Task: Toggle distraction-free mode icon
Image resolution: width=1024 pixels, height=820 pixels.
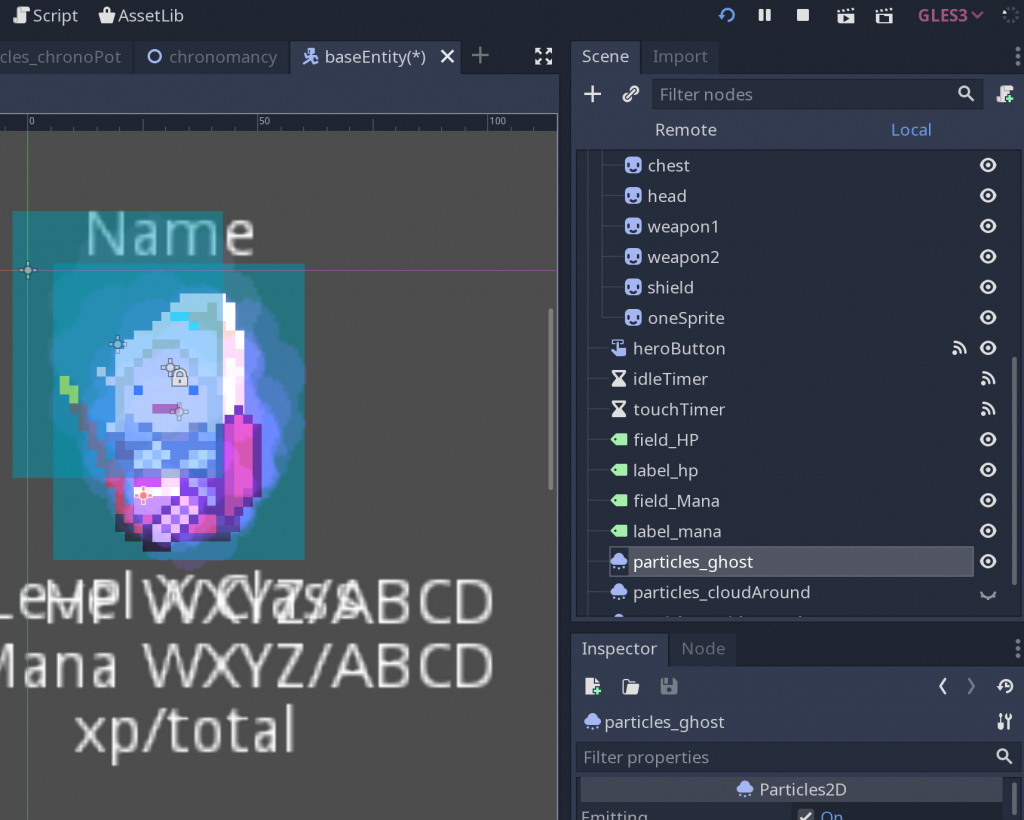Action: [x=543, y=56]
